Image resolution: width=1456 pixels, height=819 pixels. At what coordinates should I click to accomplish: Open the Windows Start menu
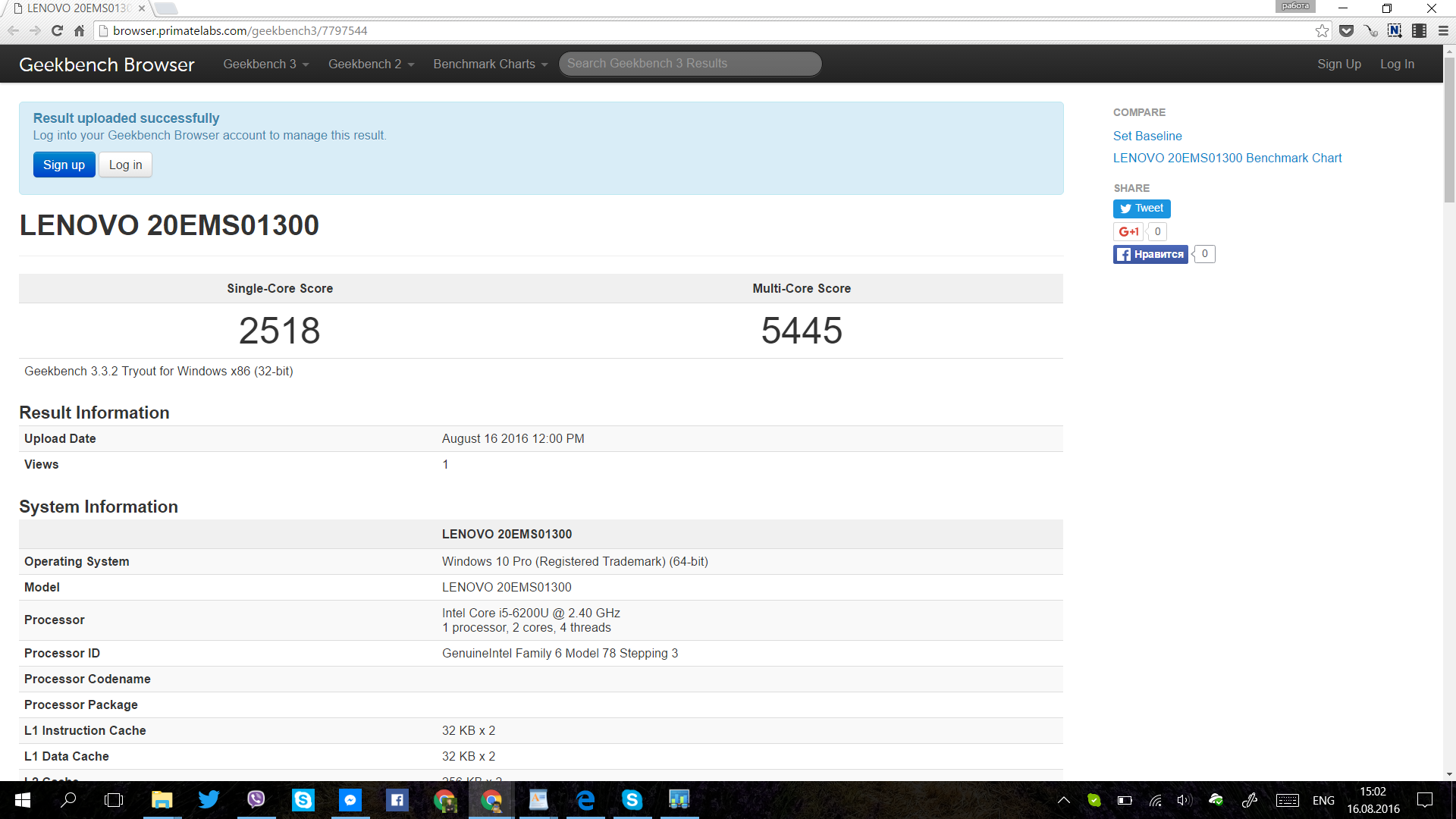click(23, 800)
